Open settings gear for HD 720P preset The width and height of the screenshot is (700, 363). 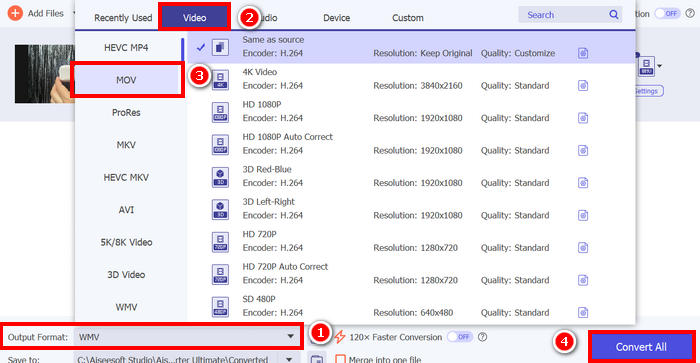583,247
